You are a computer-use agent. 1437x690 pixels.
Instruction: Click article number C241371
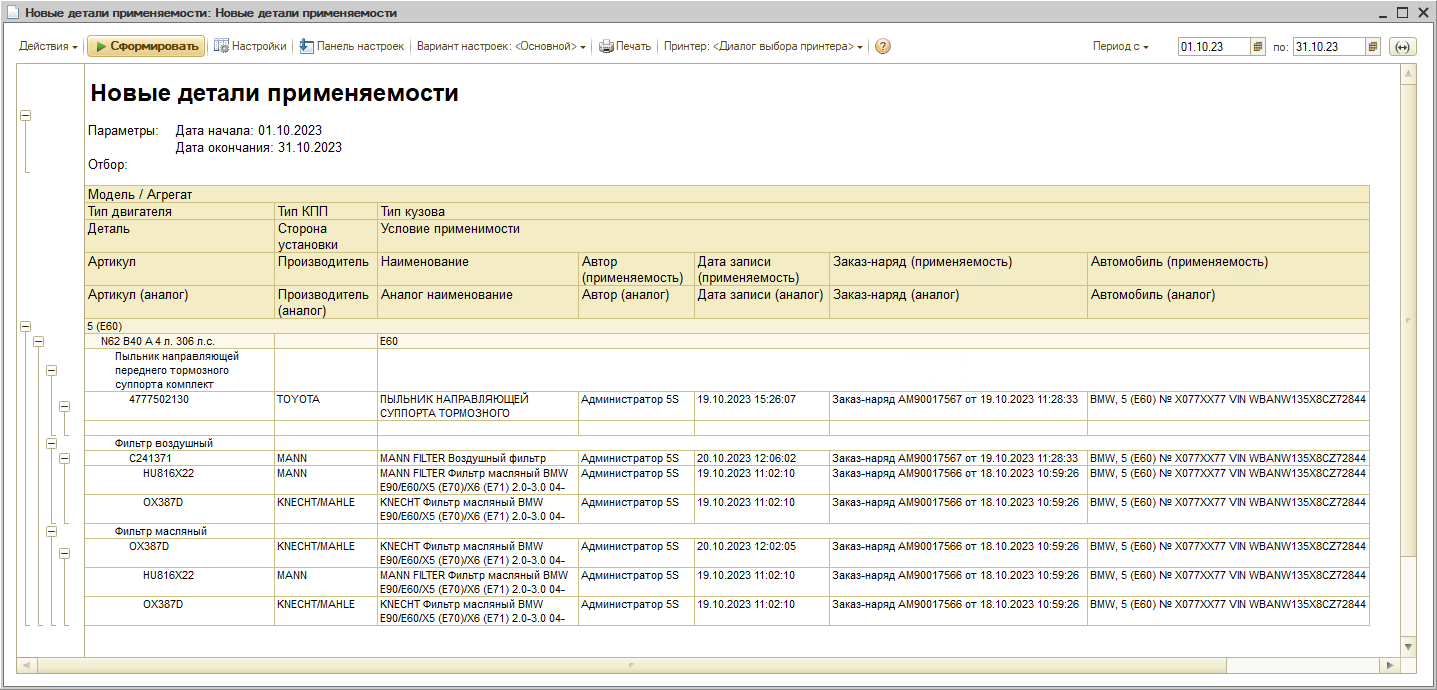coord(150,458)
